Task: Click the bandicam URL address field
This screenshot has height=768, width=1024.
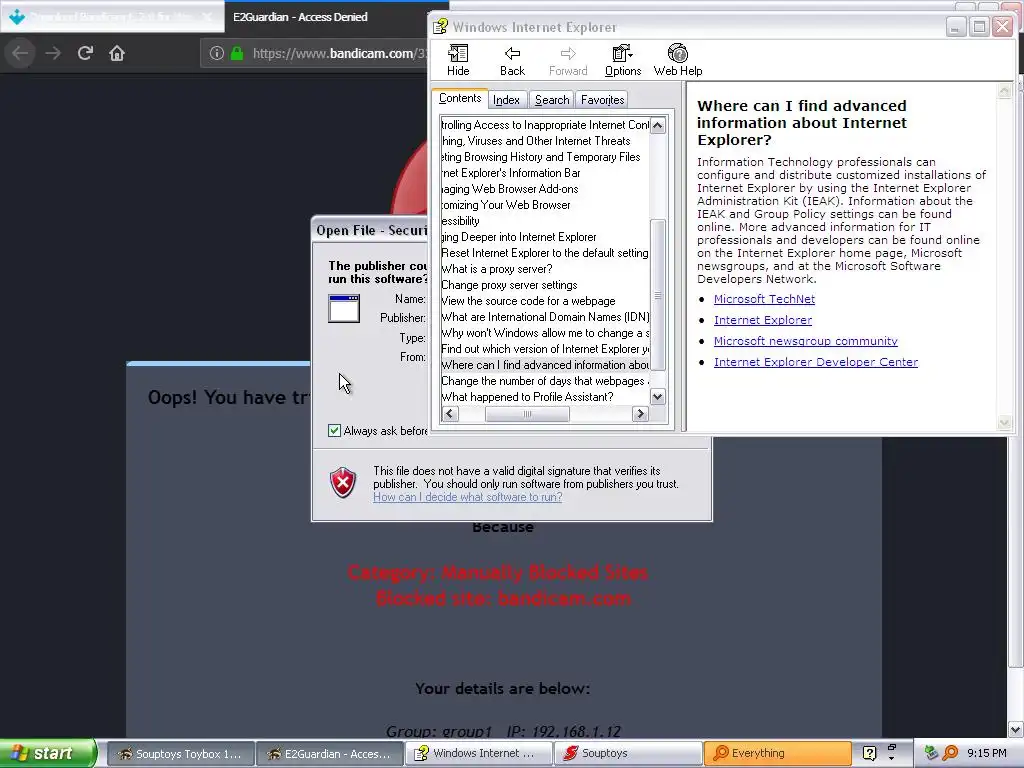Action: [x=313, y=53]
